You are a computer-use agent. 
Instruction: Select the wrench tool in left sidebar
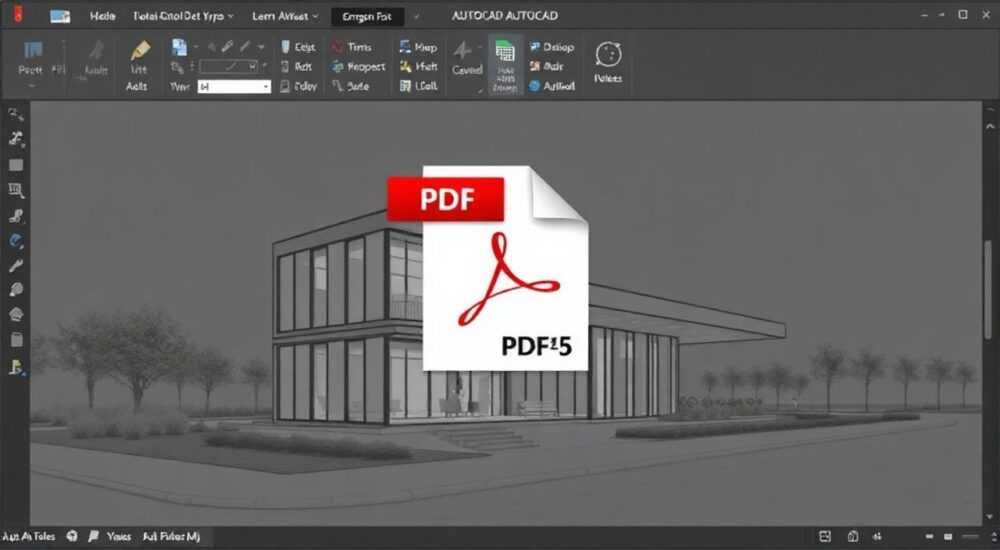pyautogui.click(x=16, y=265)
